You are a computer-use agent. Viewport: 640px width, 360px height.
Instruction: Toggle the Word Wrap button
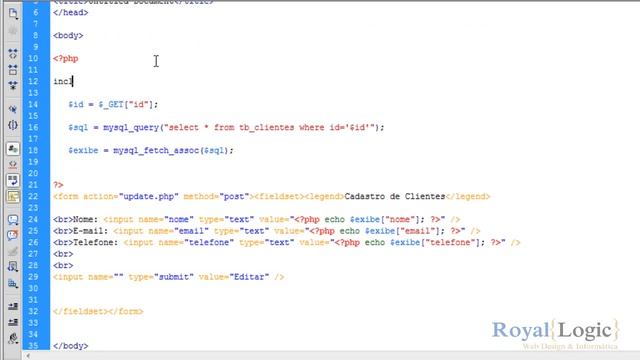(13, 180)
